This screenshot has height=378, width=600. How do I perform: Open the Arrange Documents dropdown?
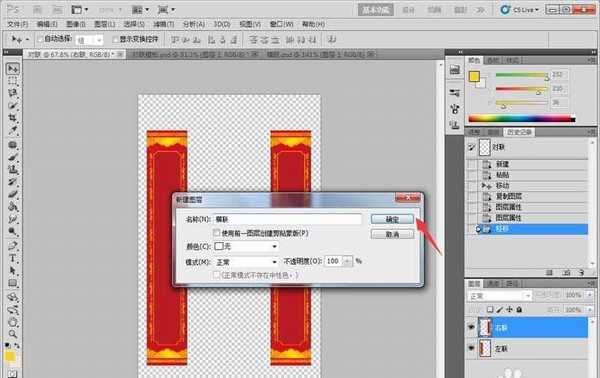click(140, 10)
